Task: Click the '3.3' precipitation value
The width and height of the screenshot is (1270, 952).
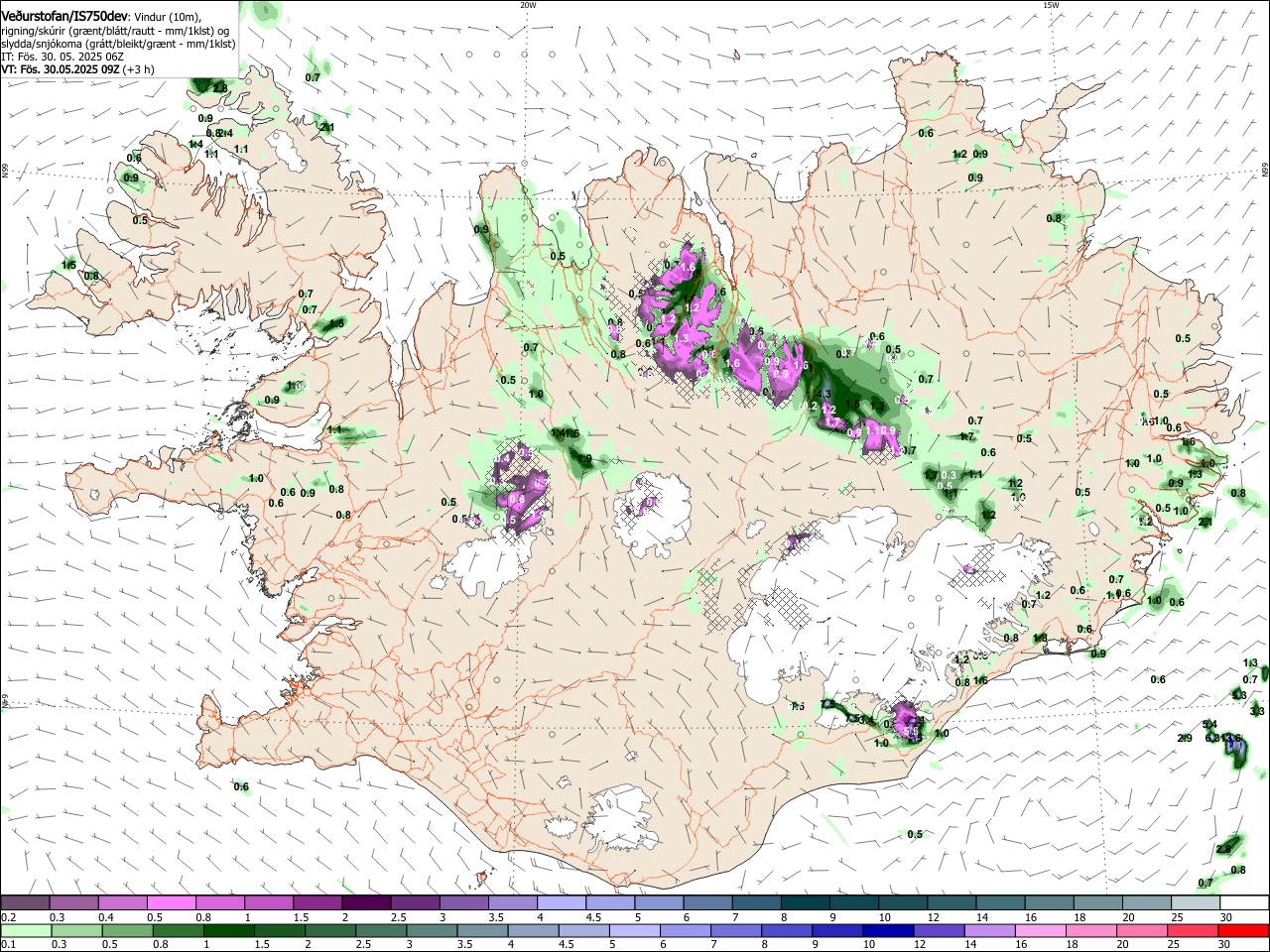Action: [x=1257, y=711]
